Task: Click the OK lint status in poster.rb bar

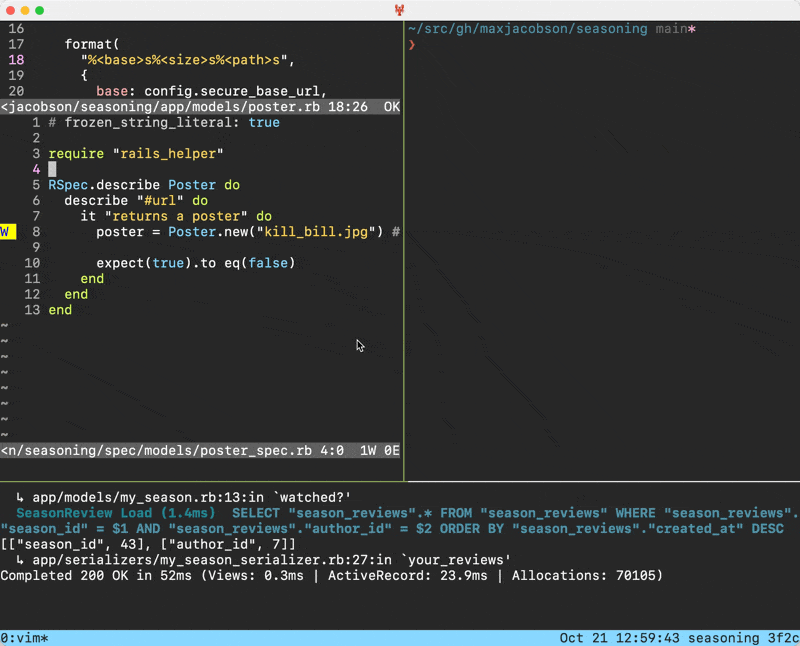Action: pyautogui.click(x=392, y=107)
